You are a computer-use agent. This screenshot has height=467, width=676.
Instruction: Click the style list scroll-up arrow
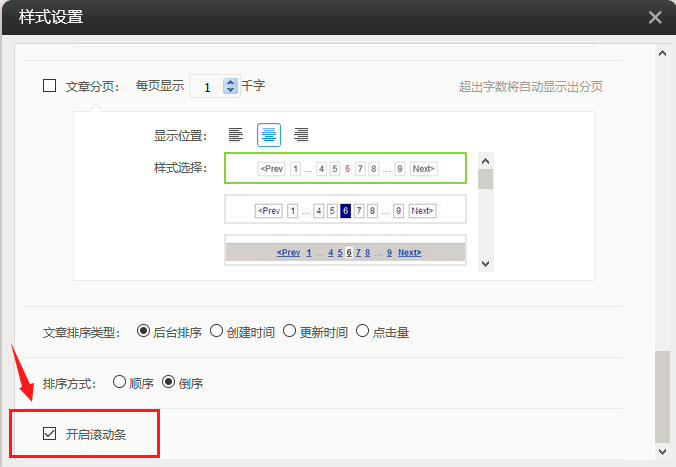coord(485,160)
